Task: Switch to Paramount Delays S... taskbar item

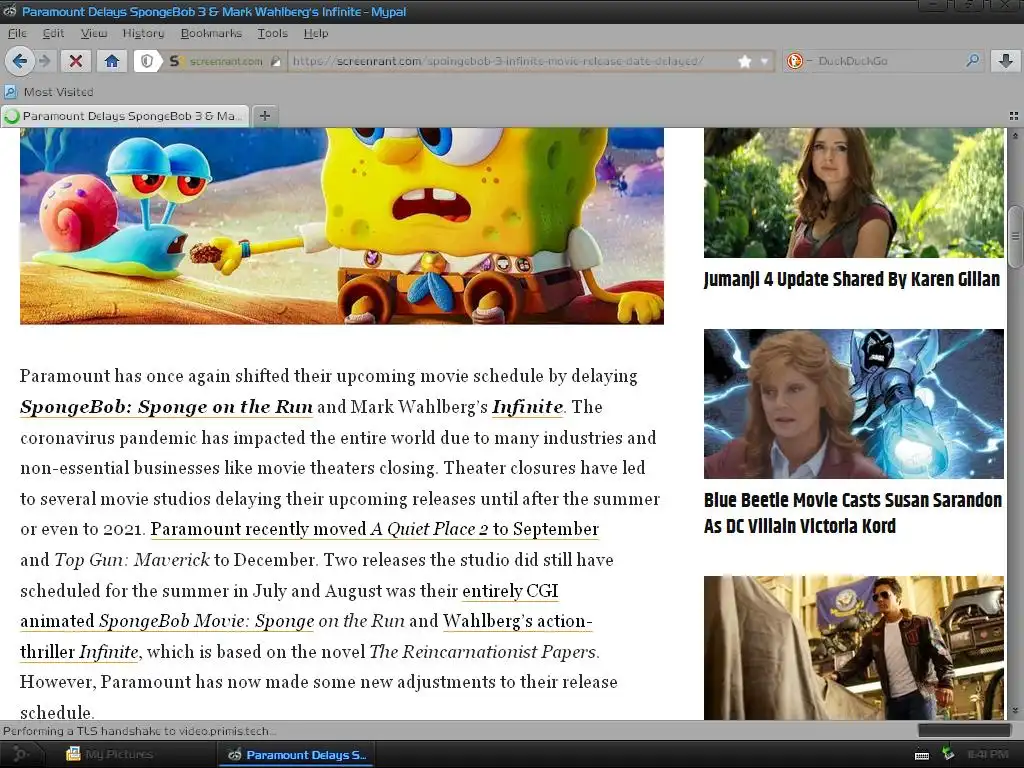Action: point(297,755)
